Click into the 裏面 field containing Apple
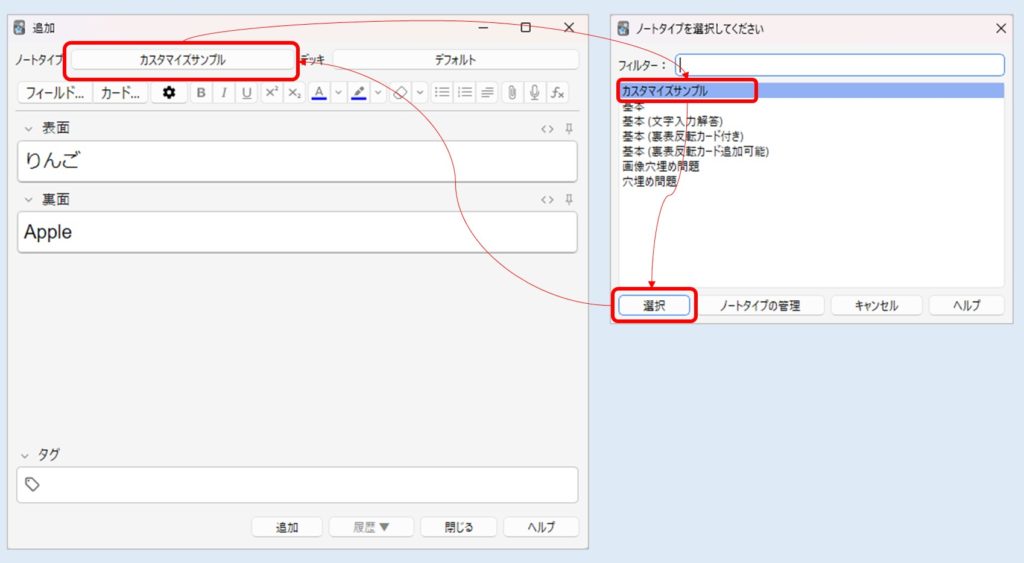Image resolution: width=1024 pixels, height=563 pixels. point(297,232)
